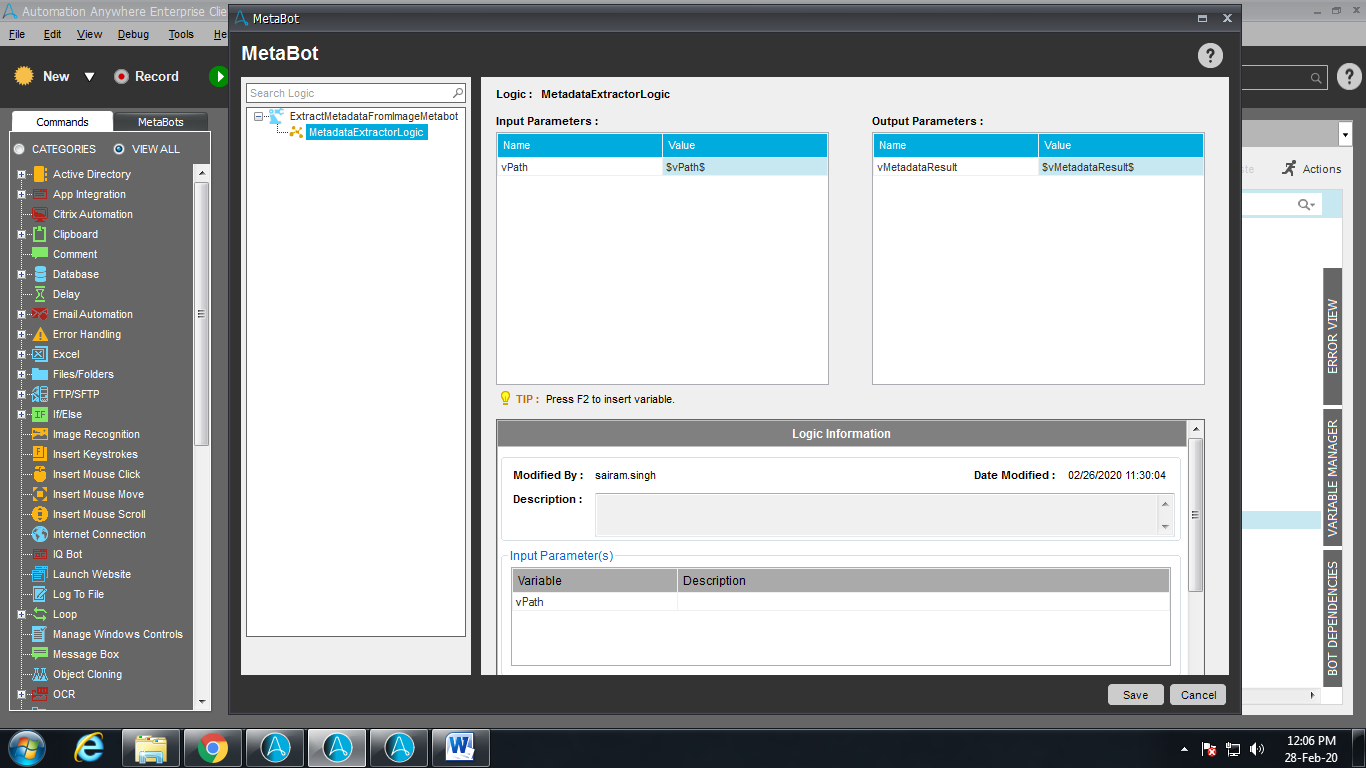Screen dimensions: 1366x768
Task: Click the Error Handling warning icon
Action: tap(40, 334)
